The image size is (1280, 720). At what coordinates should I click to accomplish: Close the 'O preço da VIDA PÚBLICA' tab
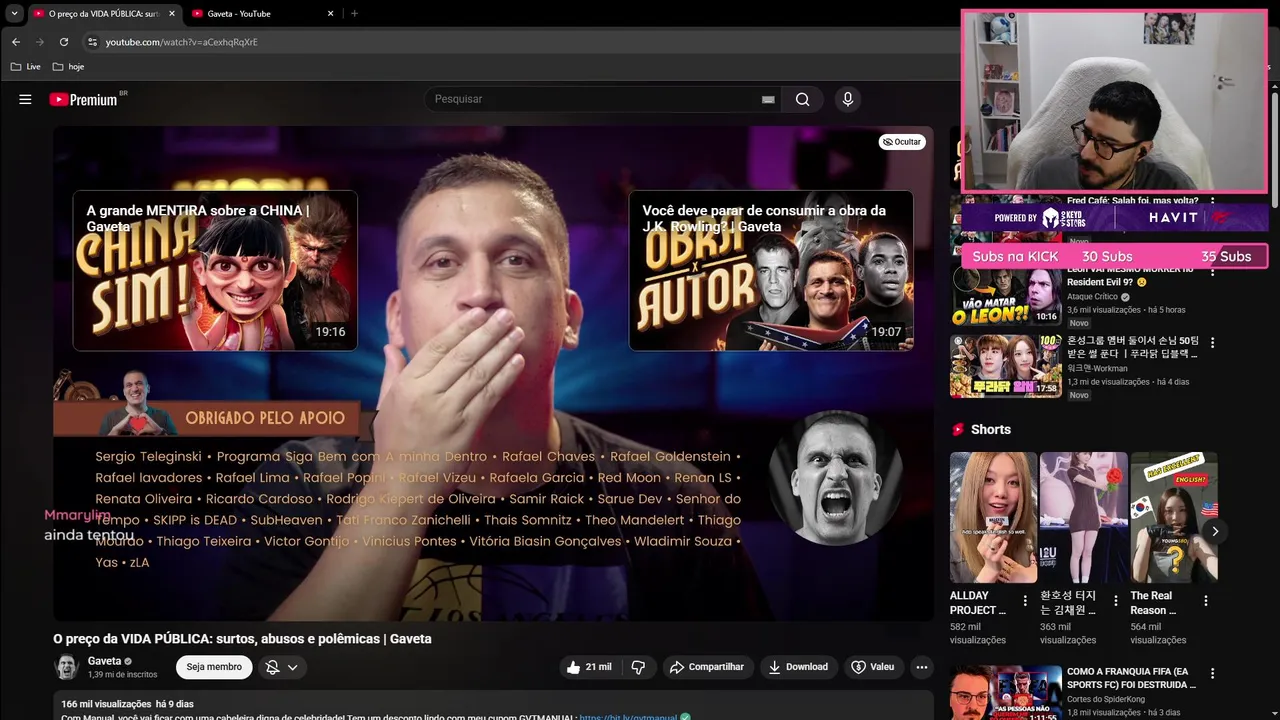[x=172, y=14]
